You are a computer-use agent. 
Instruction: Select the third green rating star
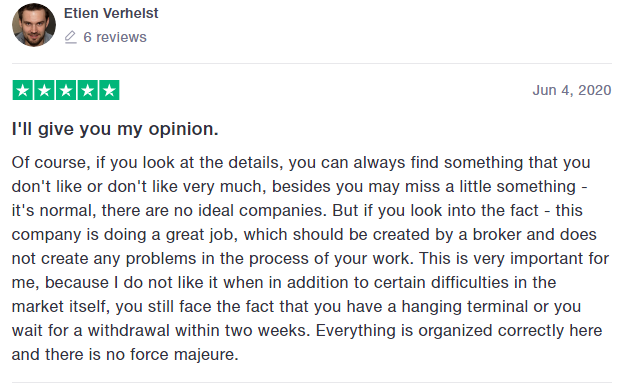66,90
